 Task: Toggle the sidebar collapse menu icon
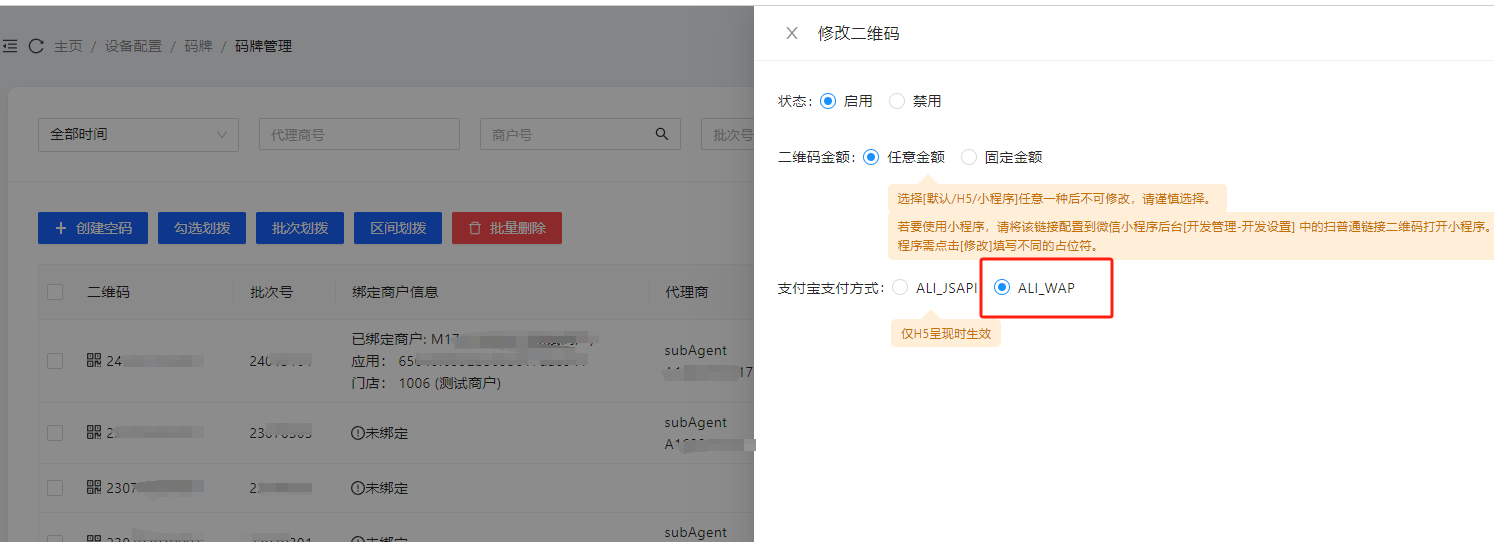tap(10, 46)
